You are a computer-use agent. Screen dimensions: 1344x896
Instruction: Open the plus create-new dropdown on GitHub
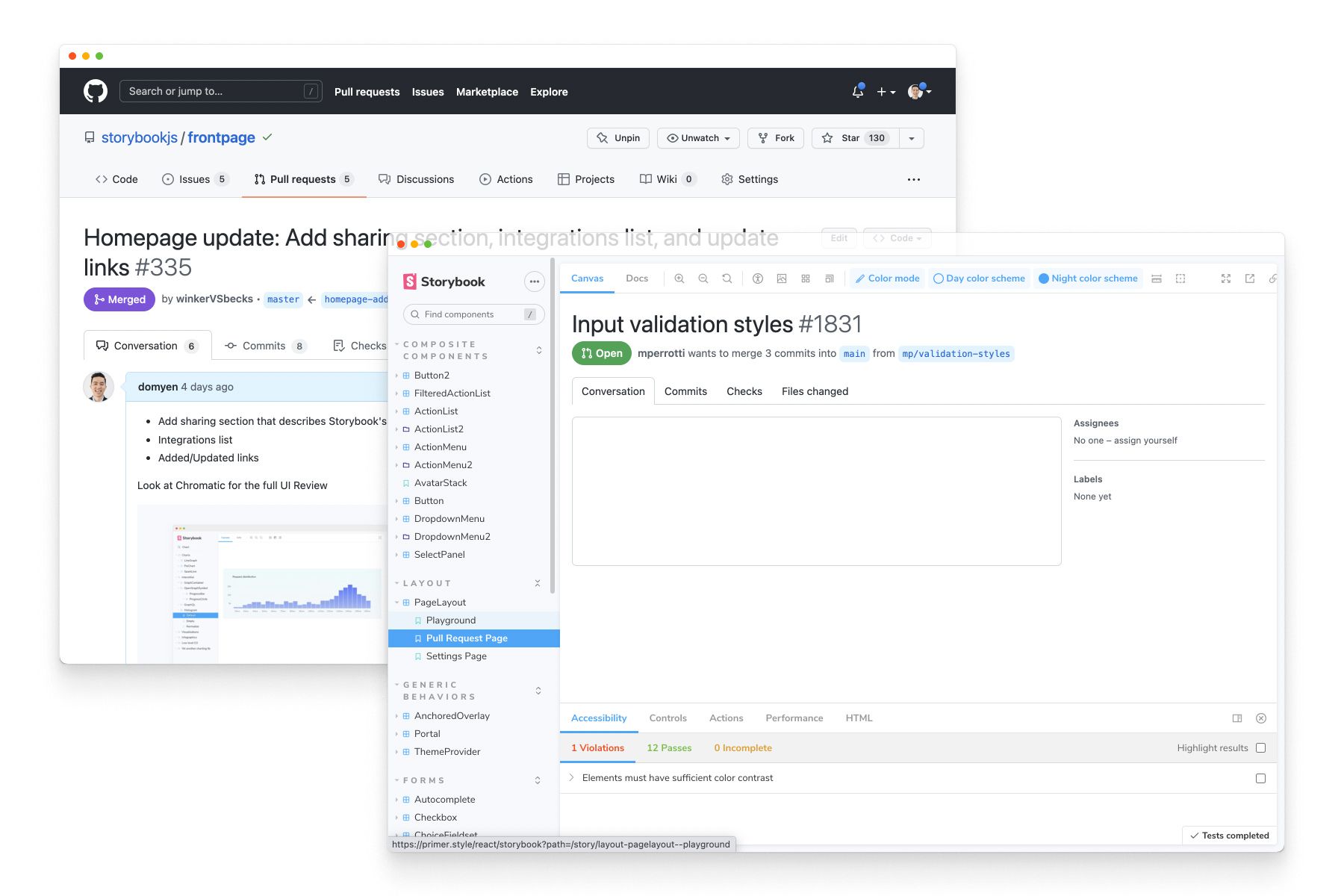[x=886, y=92]
